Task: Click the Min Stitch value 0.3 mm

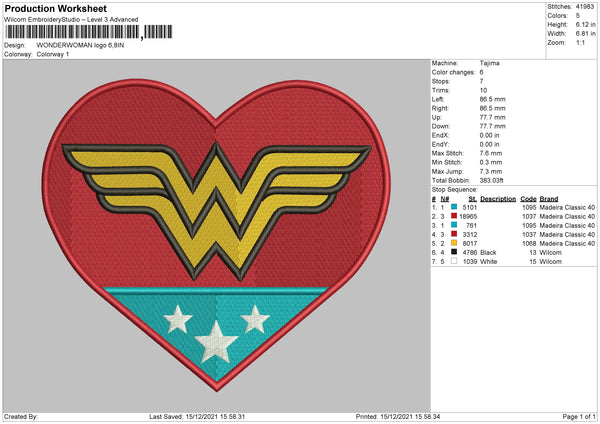Action: 491,162
